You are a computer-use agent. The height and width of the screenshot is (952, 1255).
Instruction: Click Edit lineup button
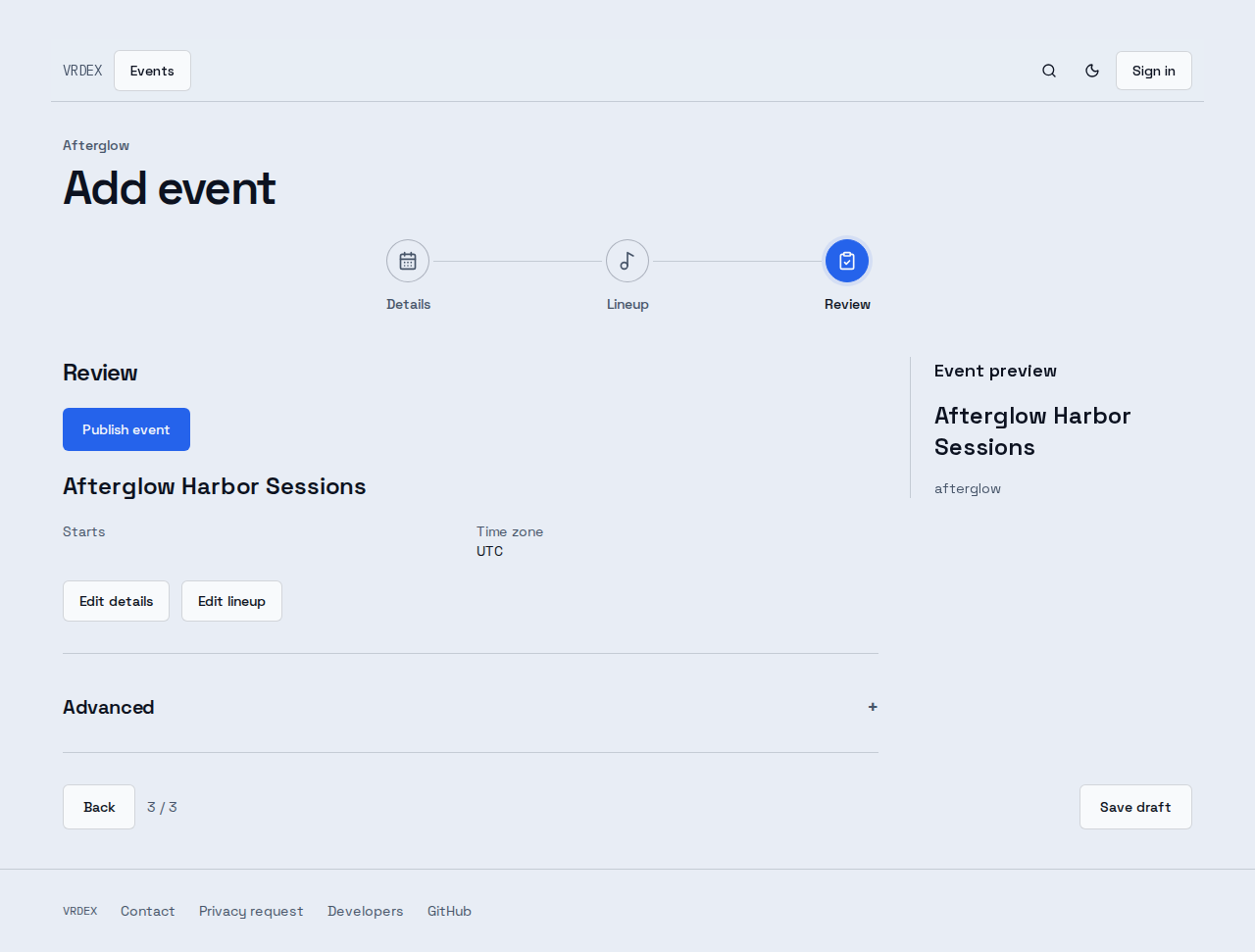(x=231, y=601)
